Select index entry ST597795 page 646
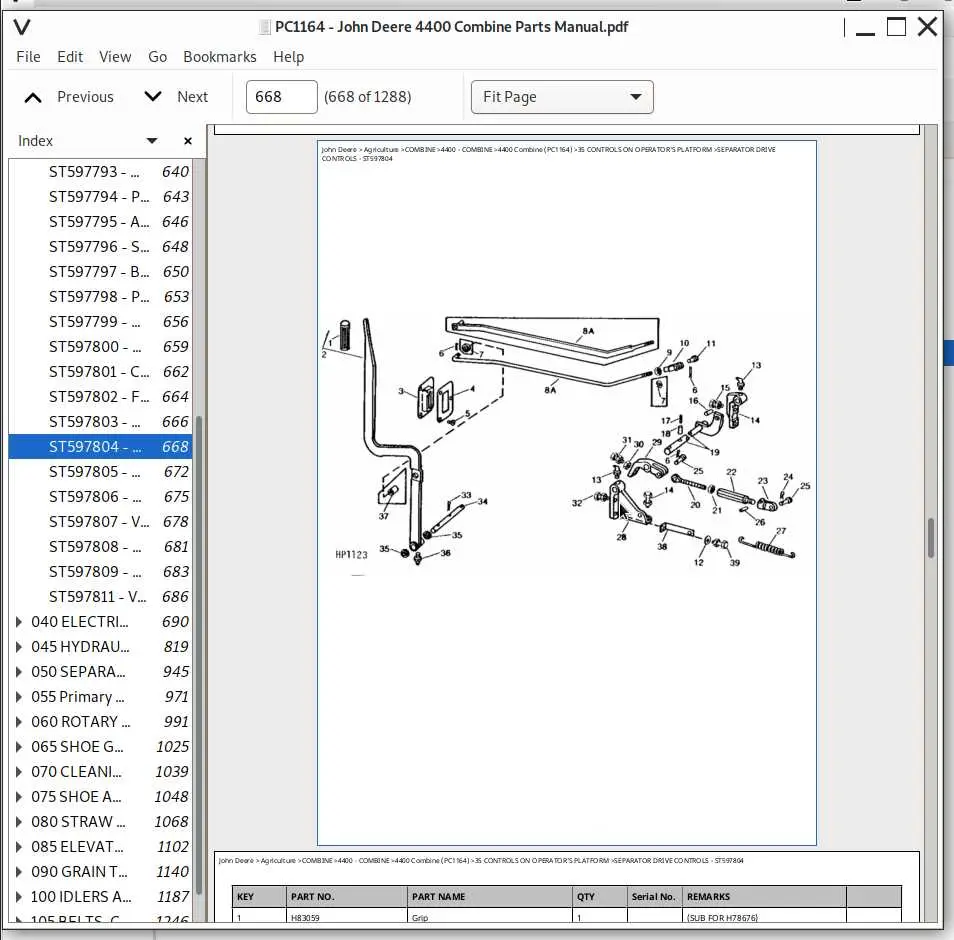The image size is (954, 940). 100,221
